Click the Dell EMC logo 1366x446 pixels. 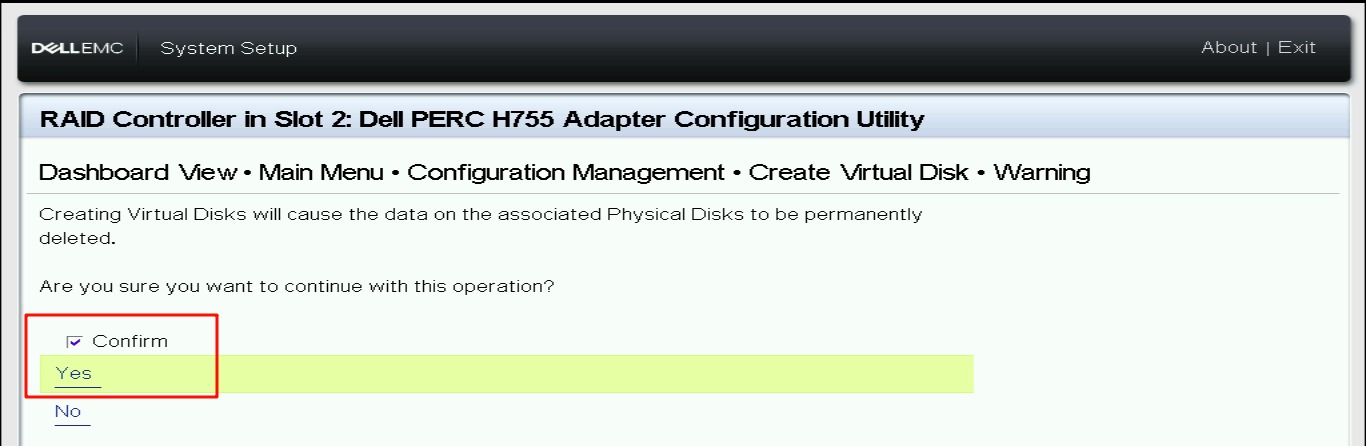click(x=78, y=48)
